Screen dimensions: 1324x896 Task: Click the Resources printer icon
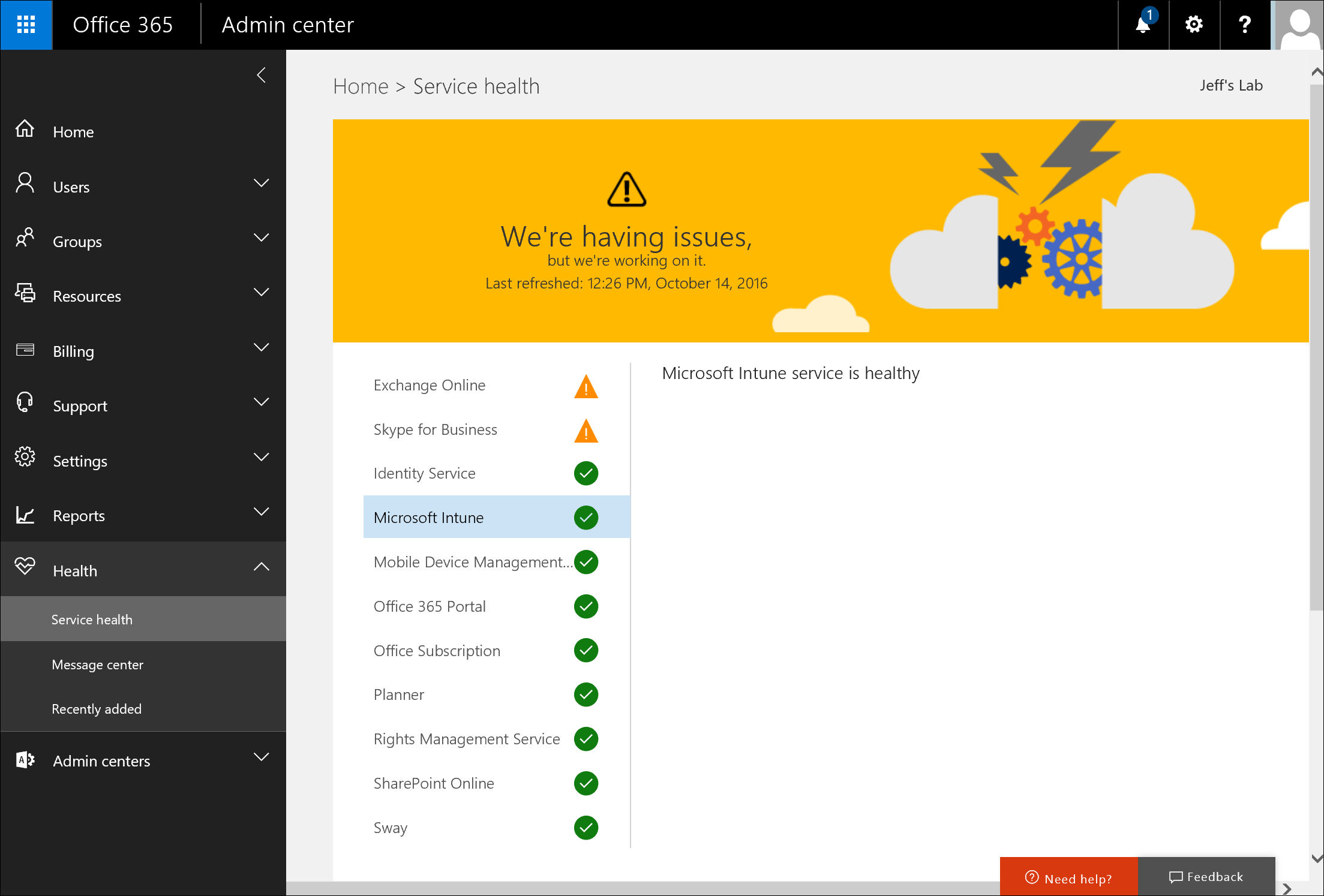tap(25, 293)
